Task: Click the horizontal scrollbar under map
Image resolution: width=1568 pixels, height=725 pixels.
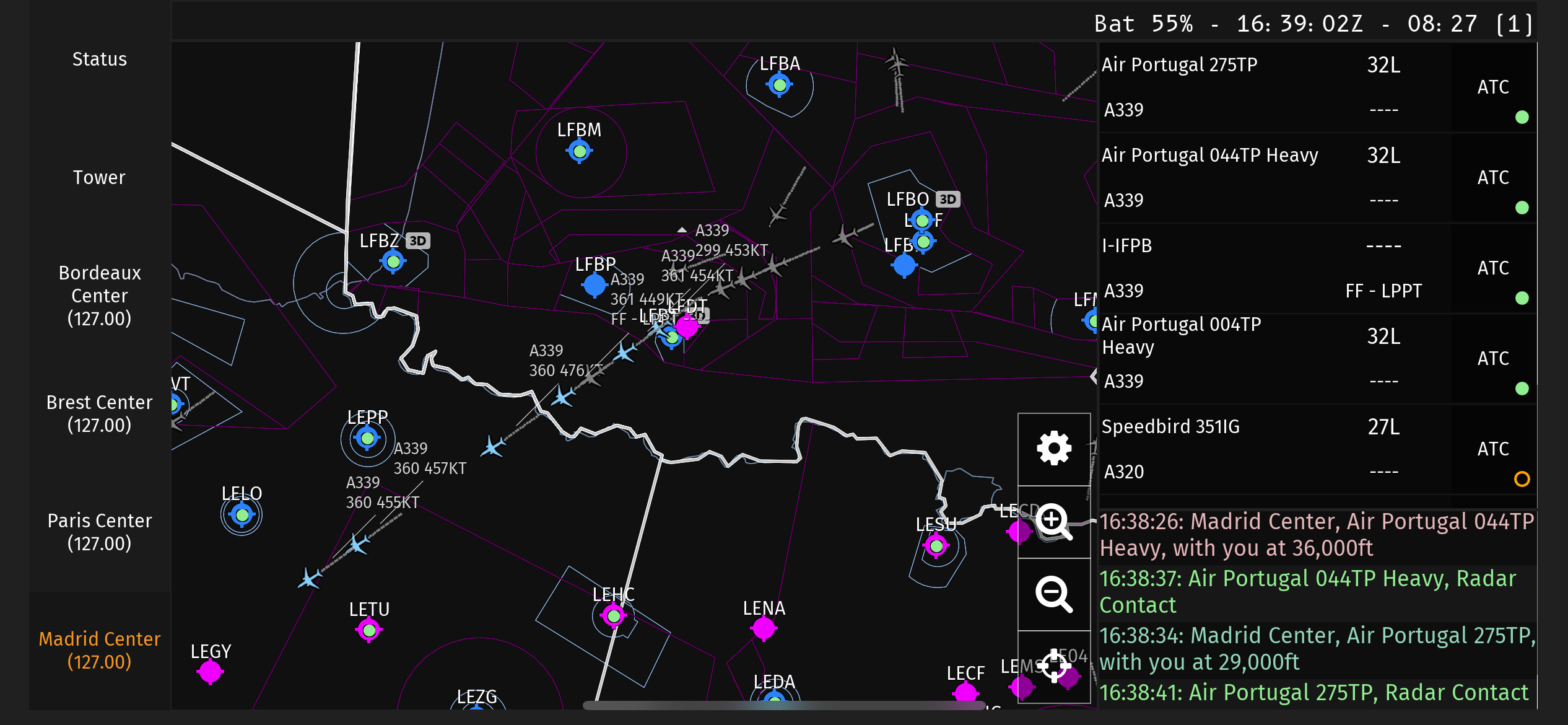Action: point(783,705)
